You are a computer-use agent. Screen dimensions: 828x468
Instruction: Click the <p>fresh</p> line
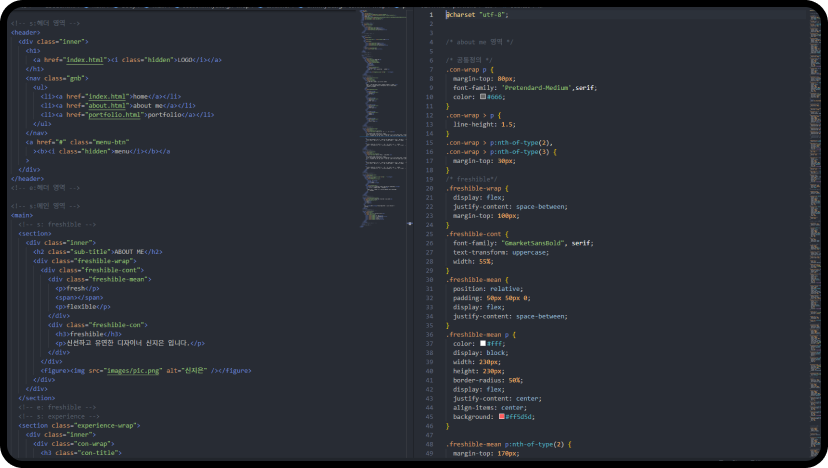tap(78, 289)
